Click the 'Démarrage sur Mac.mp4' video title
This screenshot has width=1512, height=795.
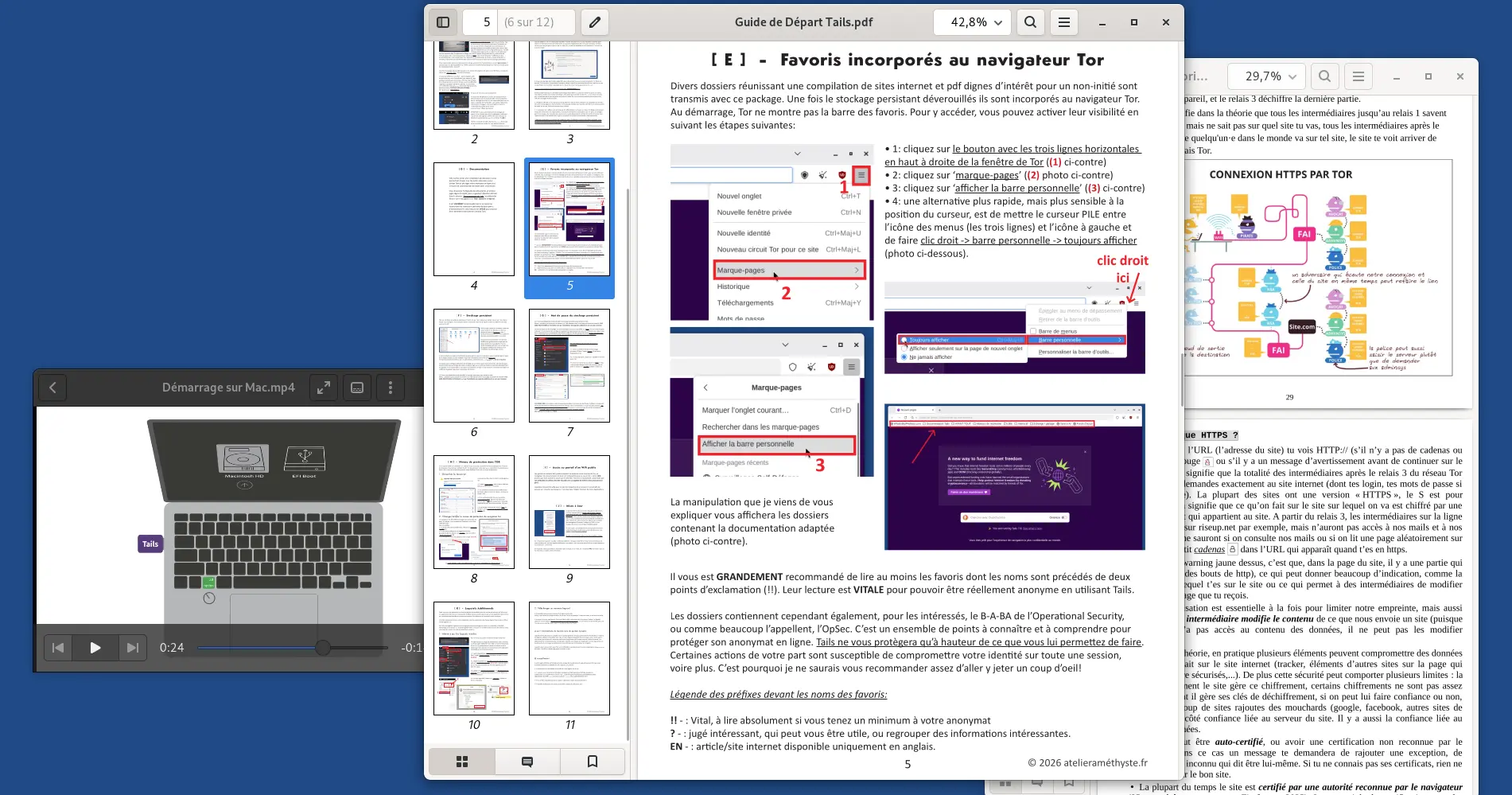pyautogui.click(x=228, y=388)
